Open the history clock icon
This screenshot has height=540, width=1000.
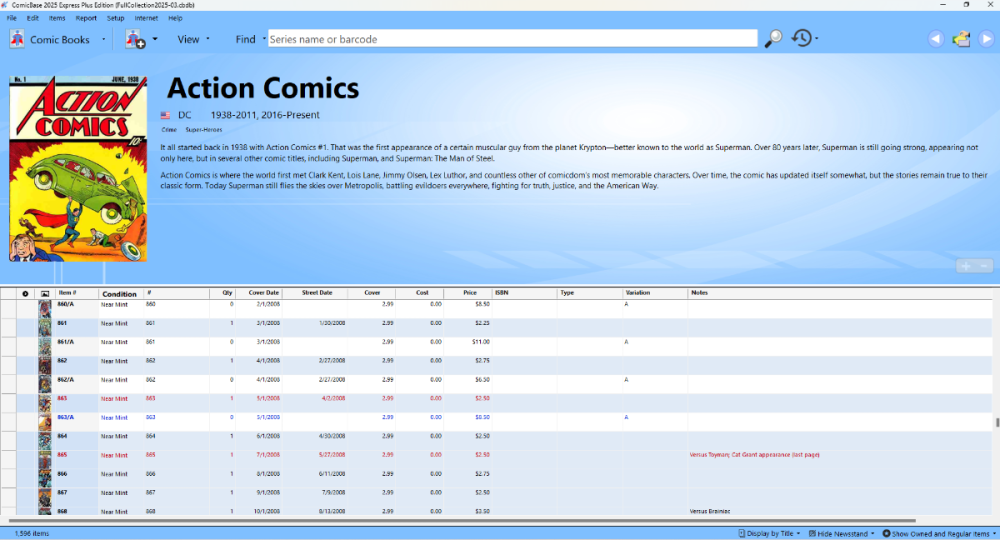click(x=802, y=39)
